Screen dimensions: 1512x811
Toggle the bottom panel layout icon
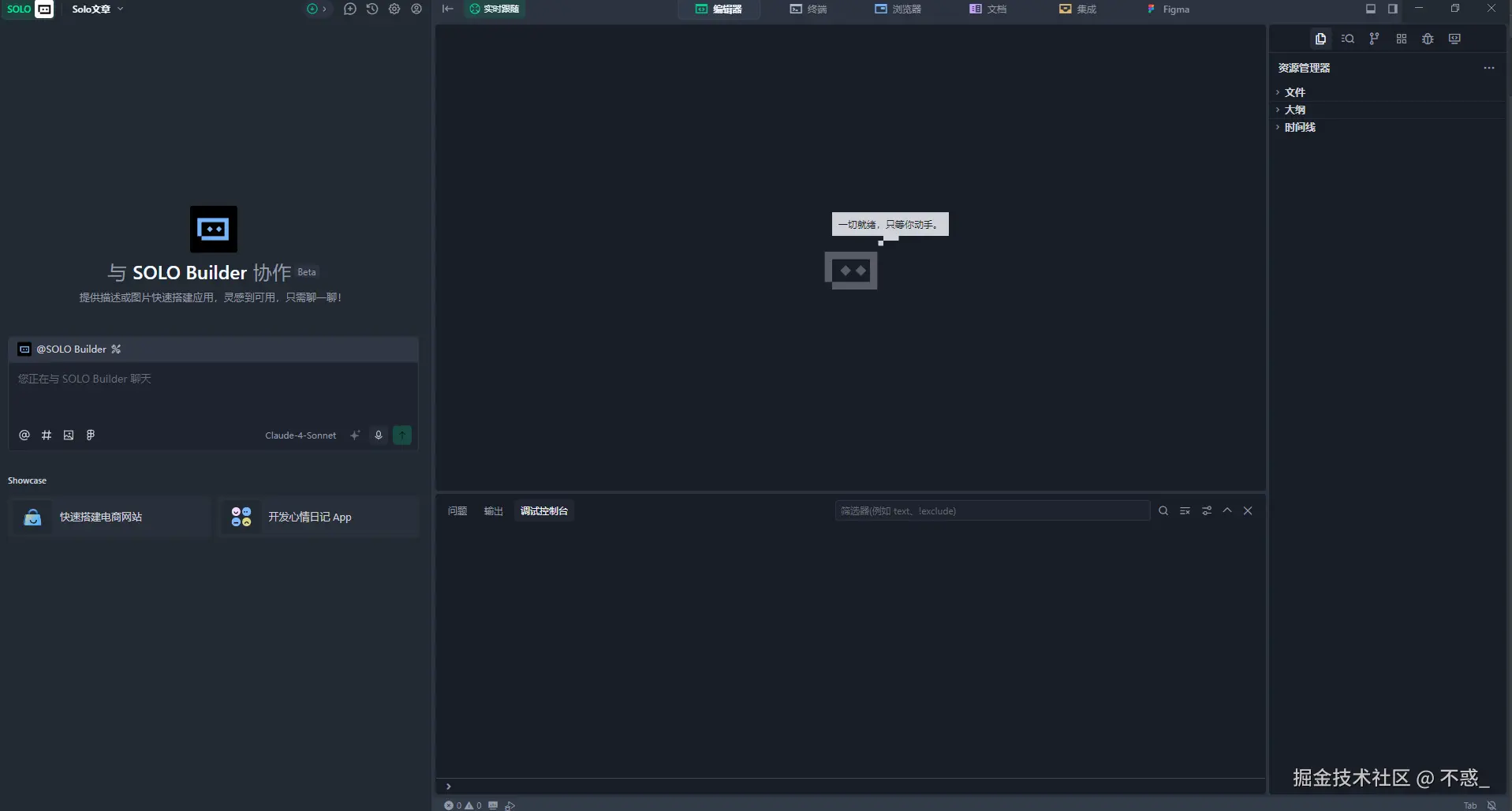tap(1371, 9)
